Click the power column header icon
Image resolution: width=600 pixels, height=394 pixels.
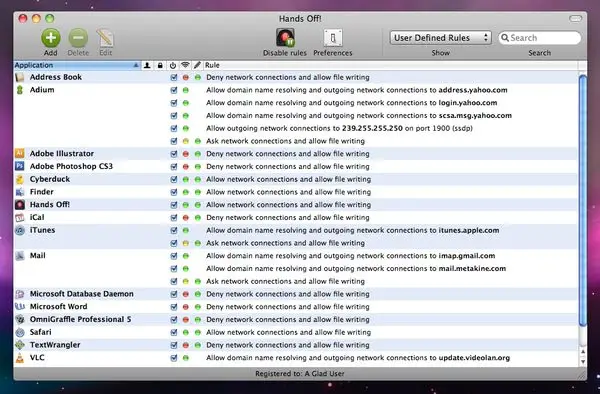(x=173, y=65)
